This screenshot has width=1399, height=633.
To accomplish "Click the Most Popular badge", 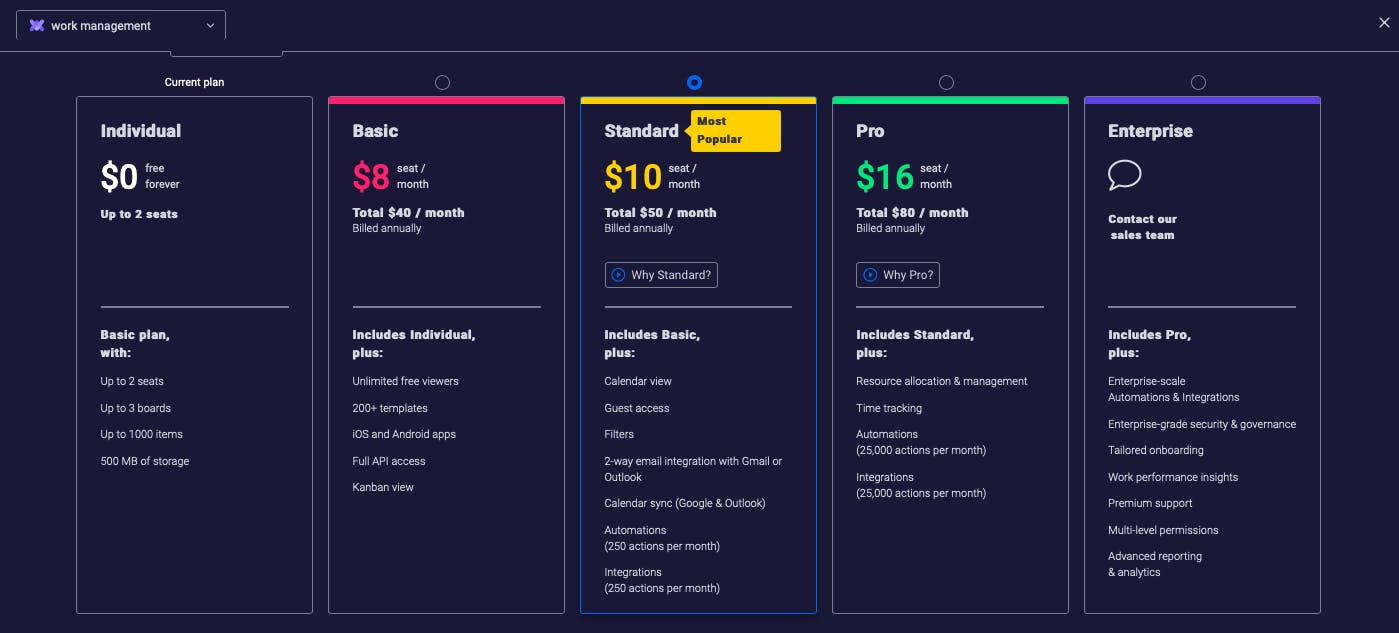I will tap(736, 131).
